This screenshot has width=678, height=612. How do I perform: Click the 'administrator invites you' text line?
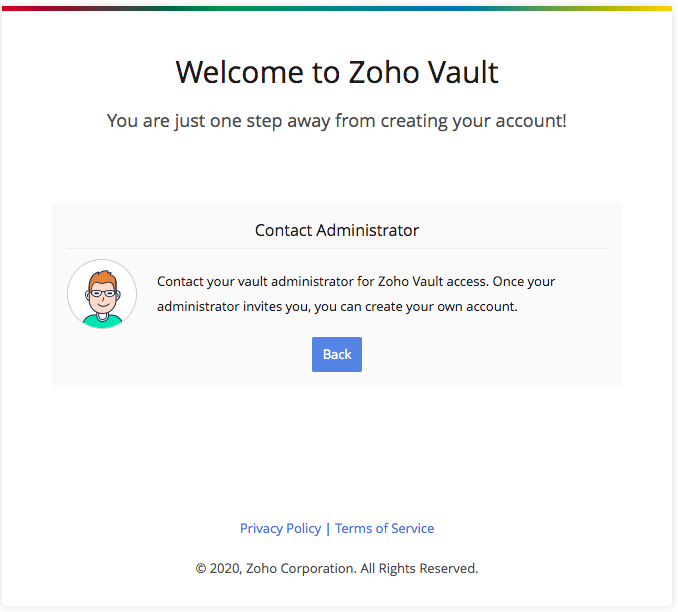(337, 306)
